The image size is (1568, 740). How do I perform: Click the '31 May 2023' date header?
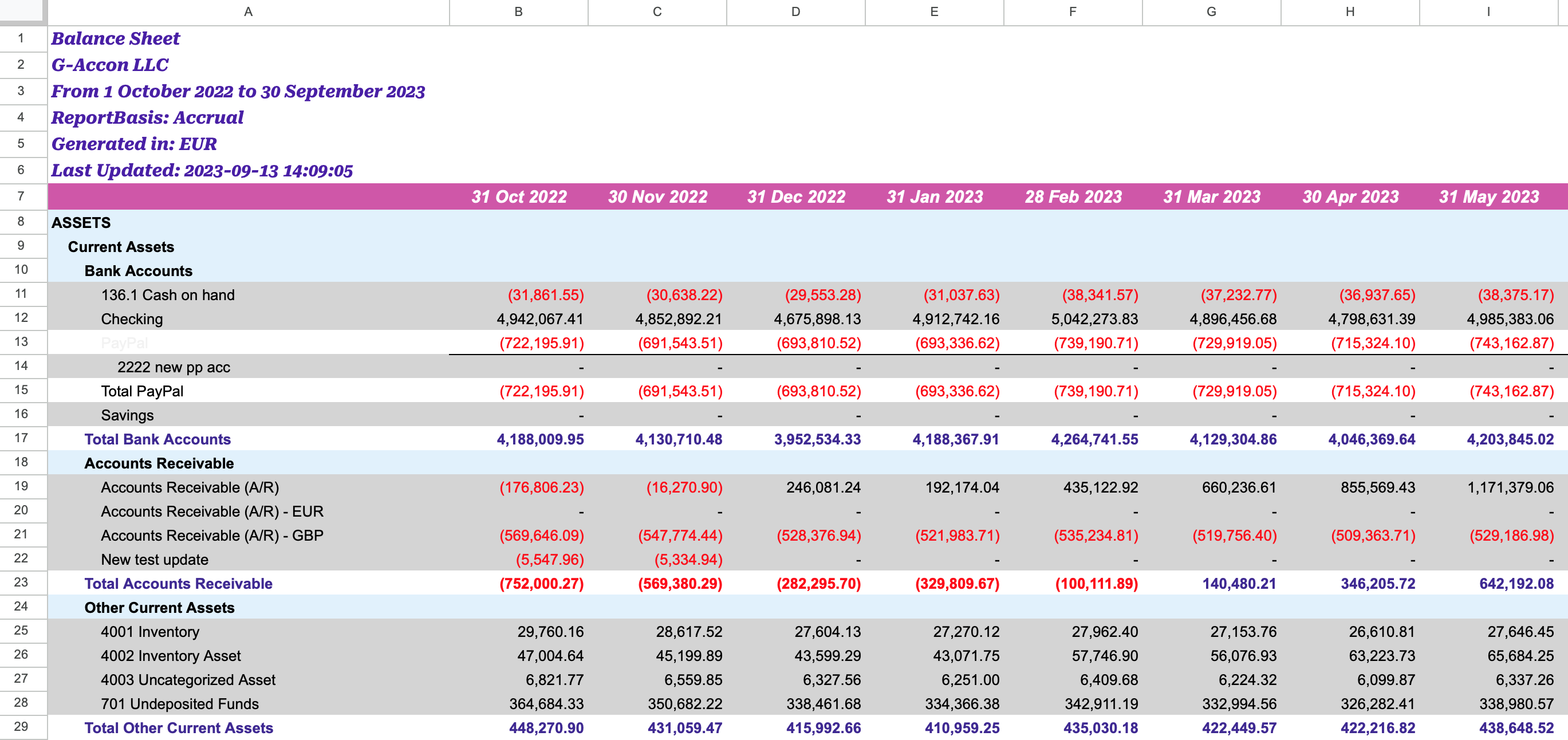[1489, 196]
